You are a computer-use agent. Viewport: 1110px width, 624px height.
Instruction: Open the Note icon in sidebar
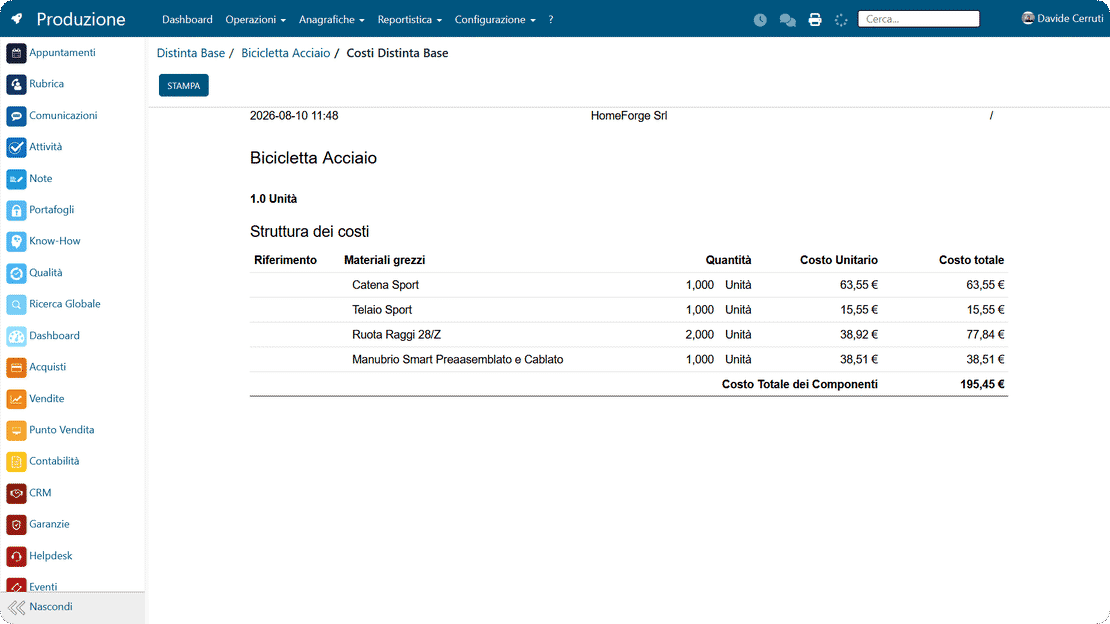tap(16, 179)
